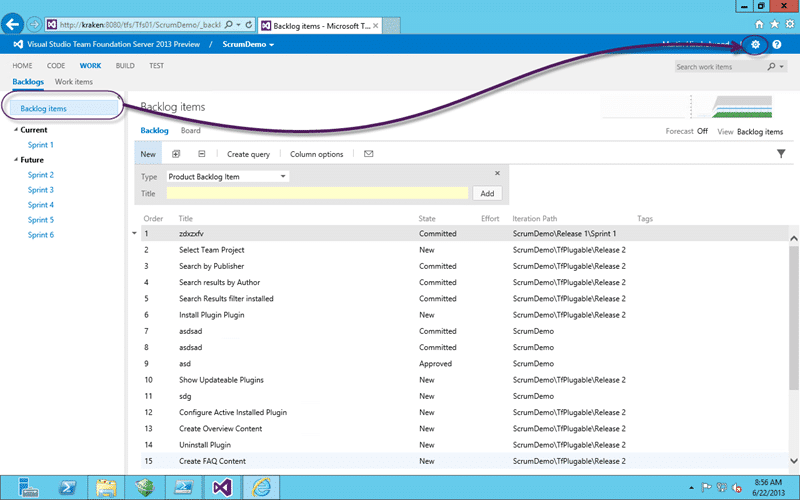The image size is (800, 500).
Task: Go back with the browser back arrow
Action: click(12, 24)
